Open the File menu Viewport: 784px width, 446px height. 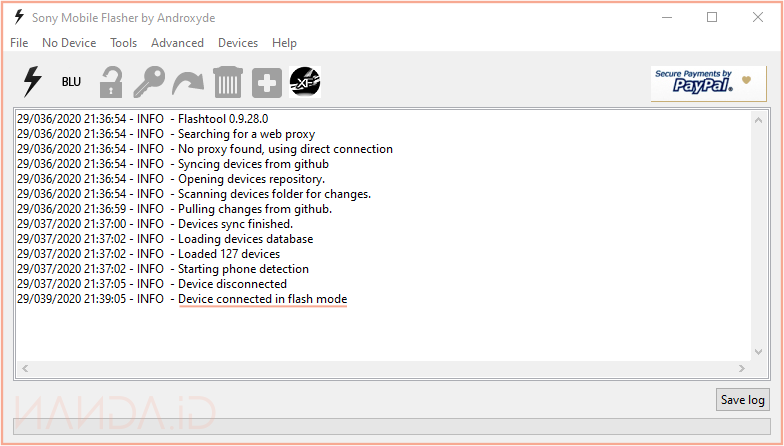[x=19, y=43]
